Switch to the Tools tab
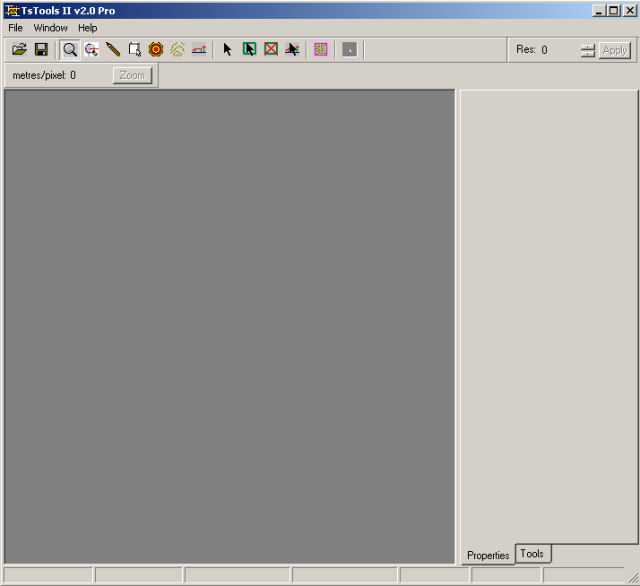The height and width of the screenshot is (586, 640). pos(532,554)
